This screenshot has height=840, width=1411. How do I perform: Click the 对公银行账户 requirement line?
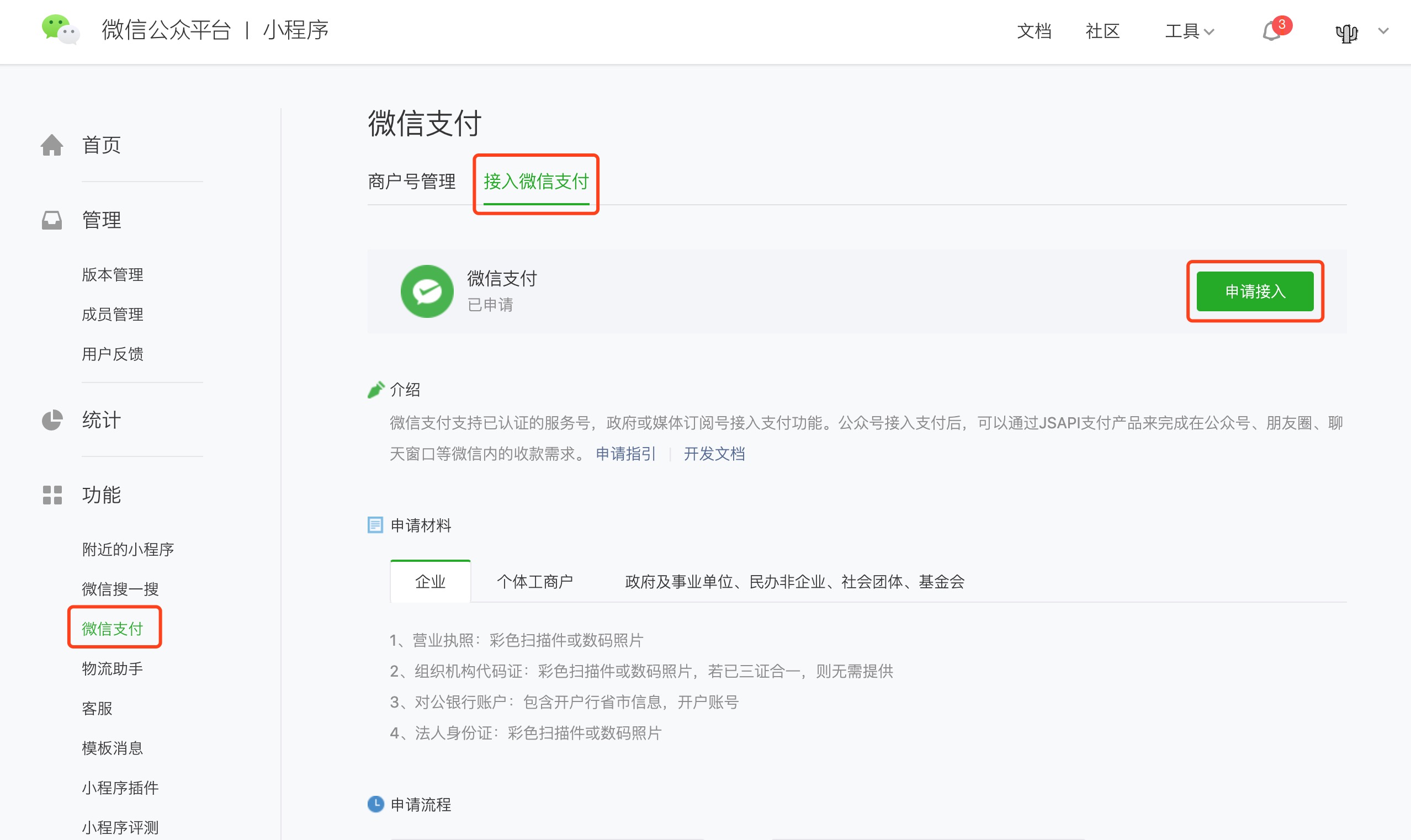[x=564, y=702]
